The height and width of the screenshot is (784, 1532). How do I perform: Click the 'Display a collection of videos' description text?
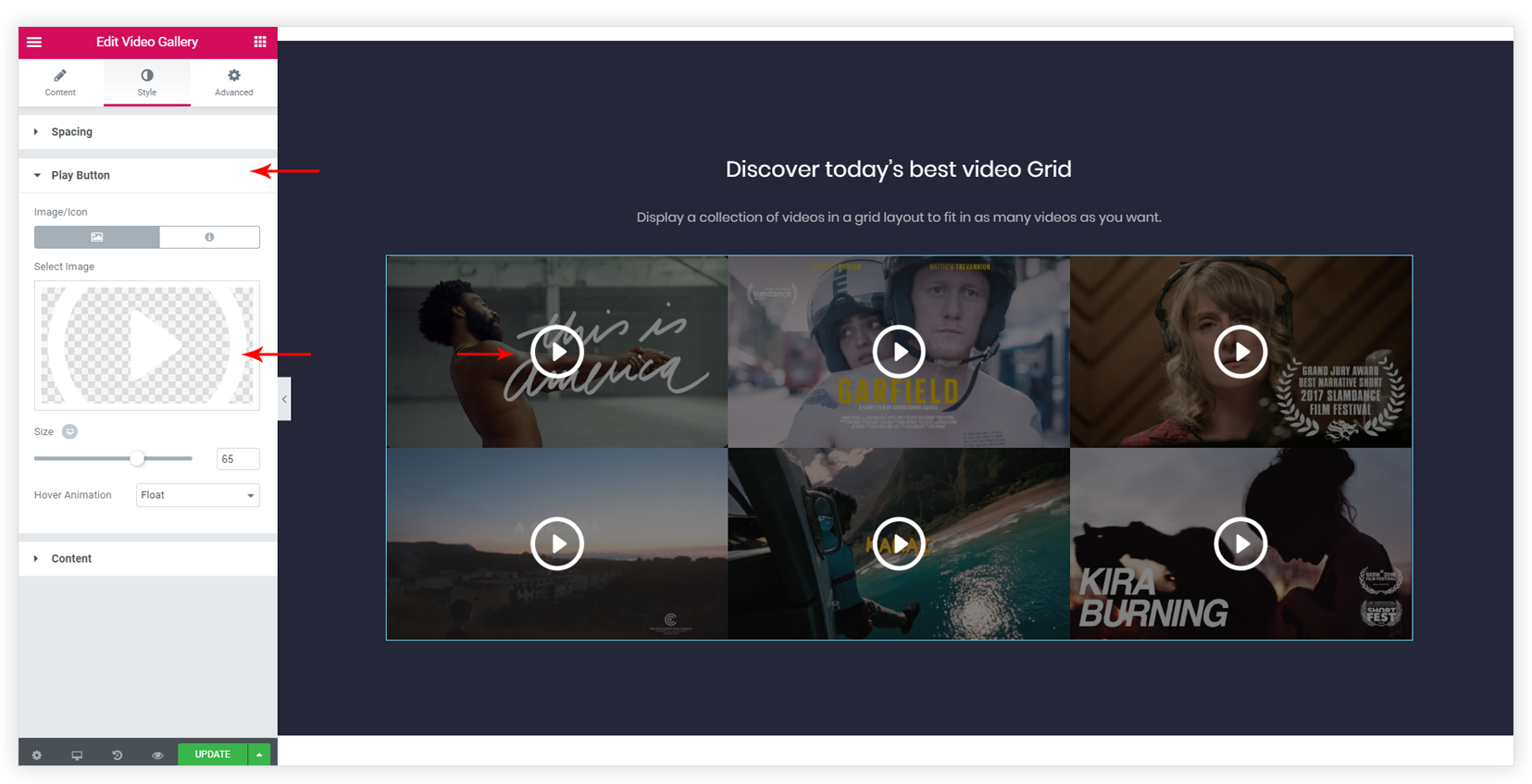(x=899, y=218)
